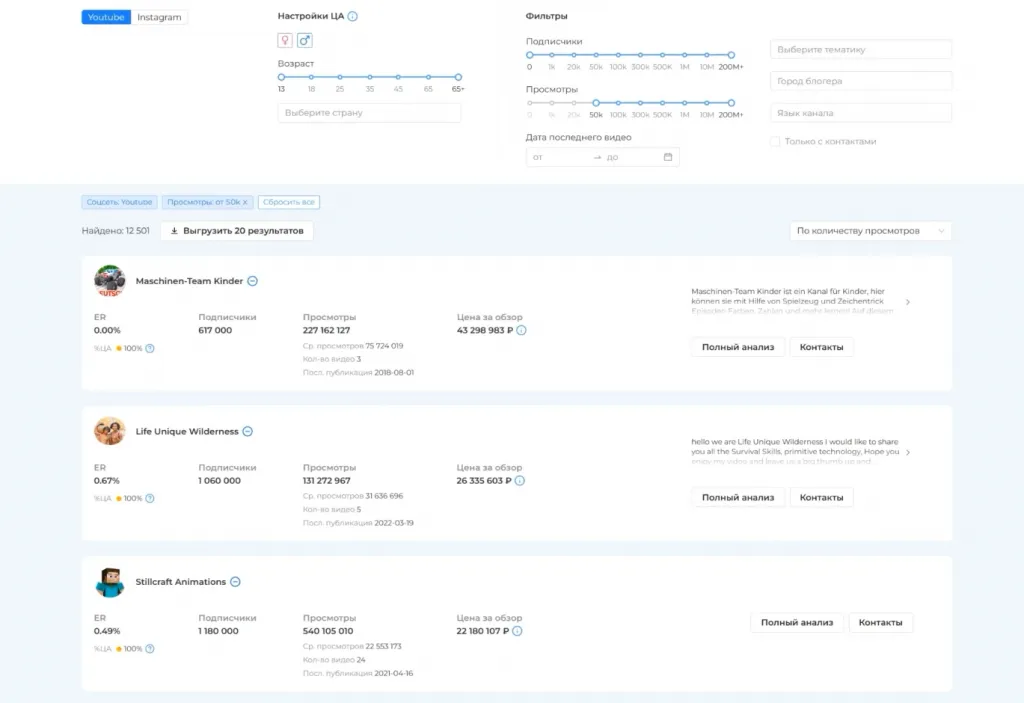Open price info icon next to 22 180 107 ₽
The height and width of the screenshot is (703, 1024).
point(517,631)
